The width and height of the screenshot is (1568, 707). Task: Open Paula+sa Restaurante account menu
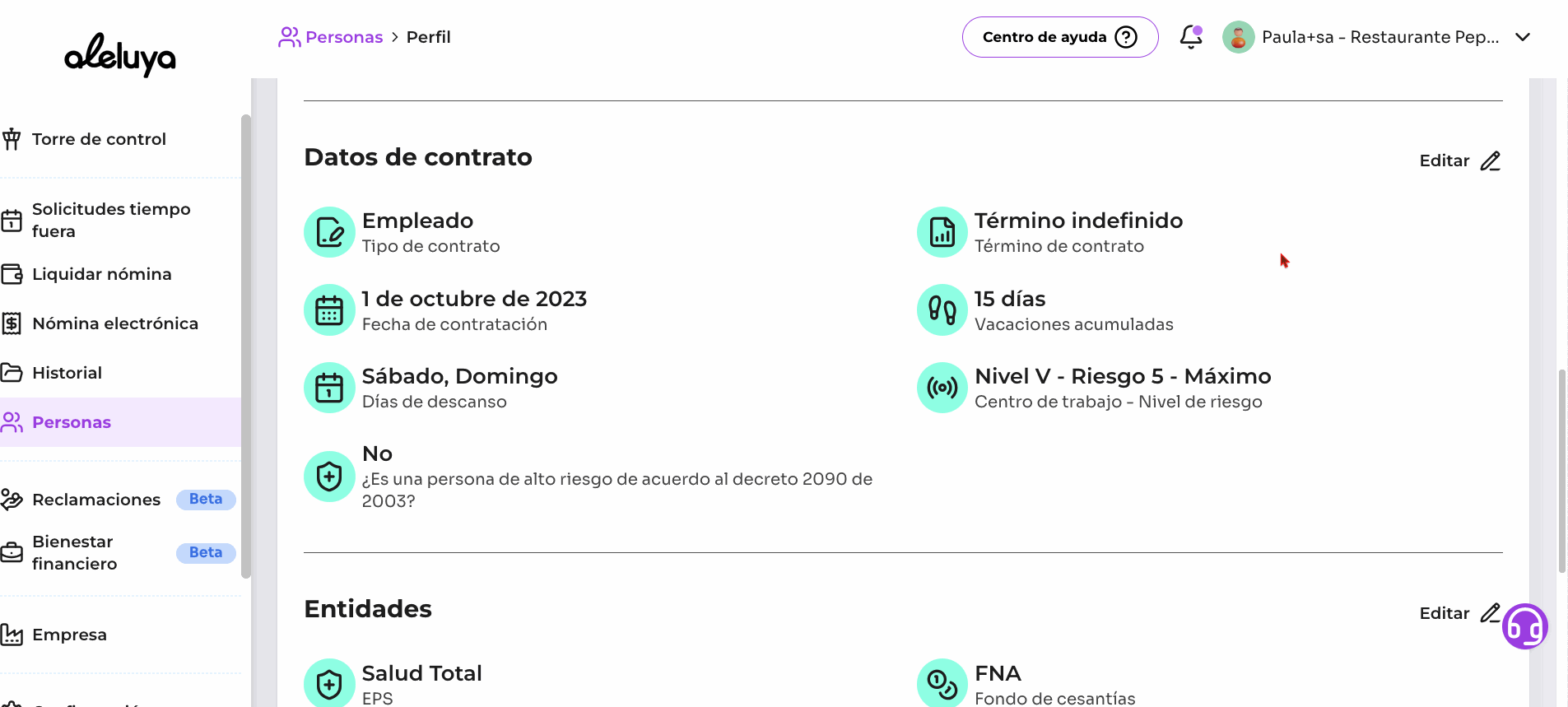[1379, 37]
